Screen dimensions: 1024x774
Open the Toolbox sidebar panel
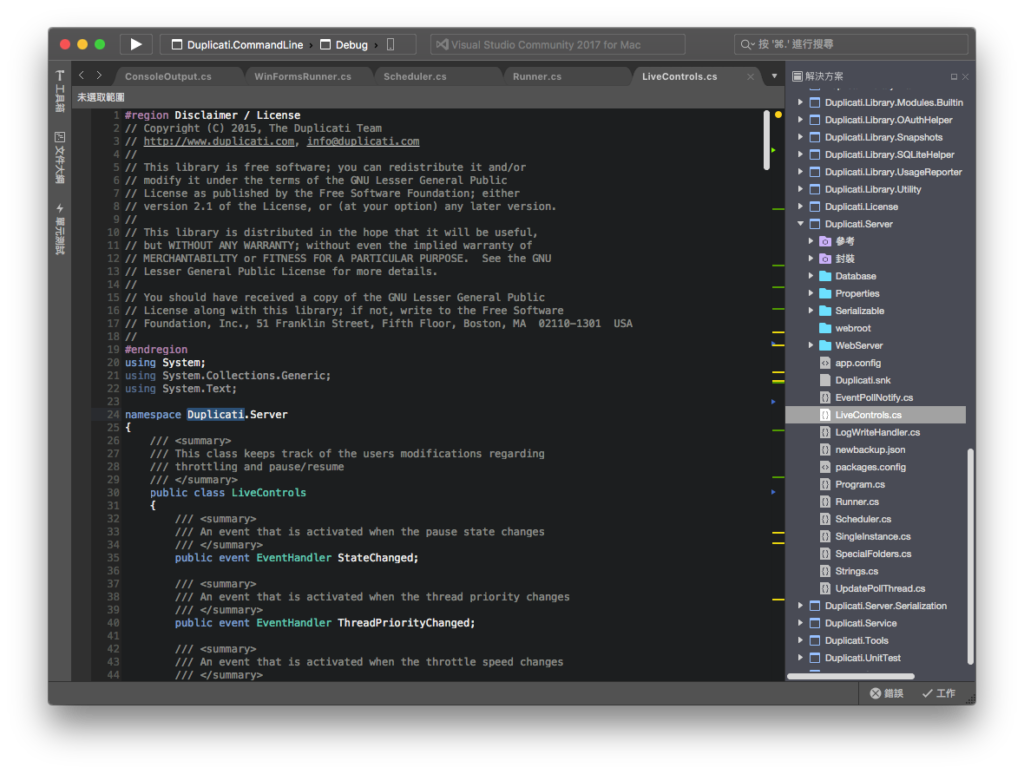coord(59,91)
